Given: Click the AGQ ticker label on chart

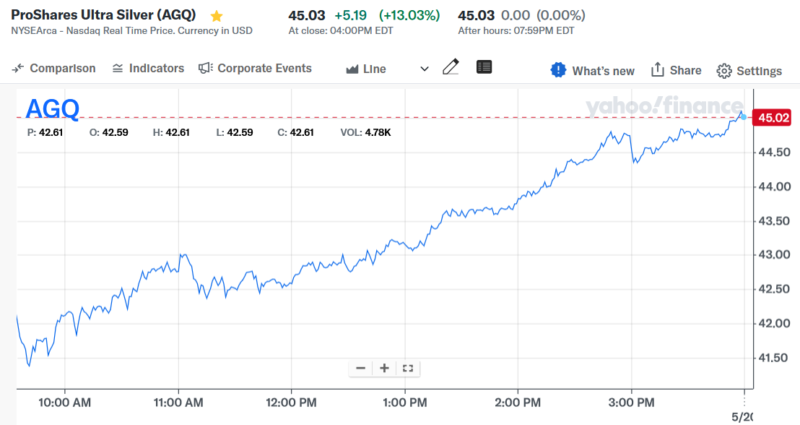Looking at the screenshot, I should pyautogui.click(x=52, y=108).
